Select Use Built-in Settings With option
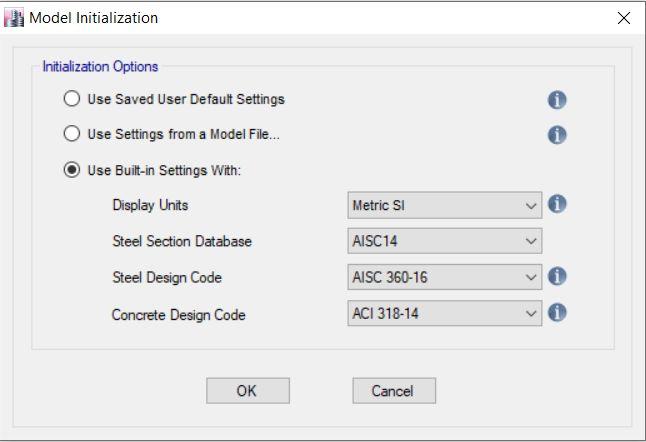The width and height of the screenshot is (646, 442). [71, 170]
